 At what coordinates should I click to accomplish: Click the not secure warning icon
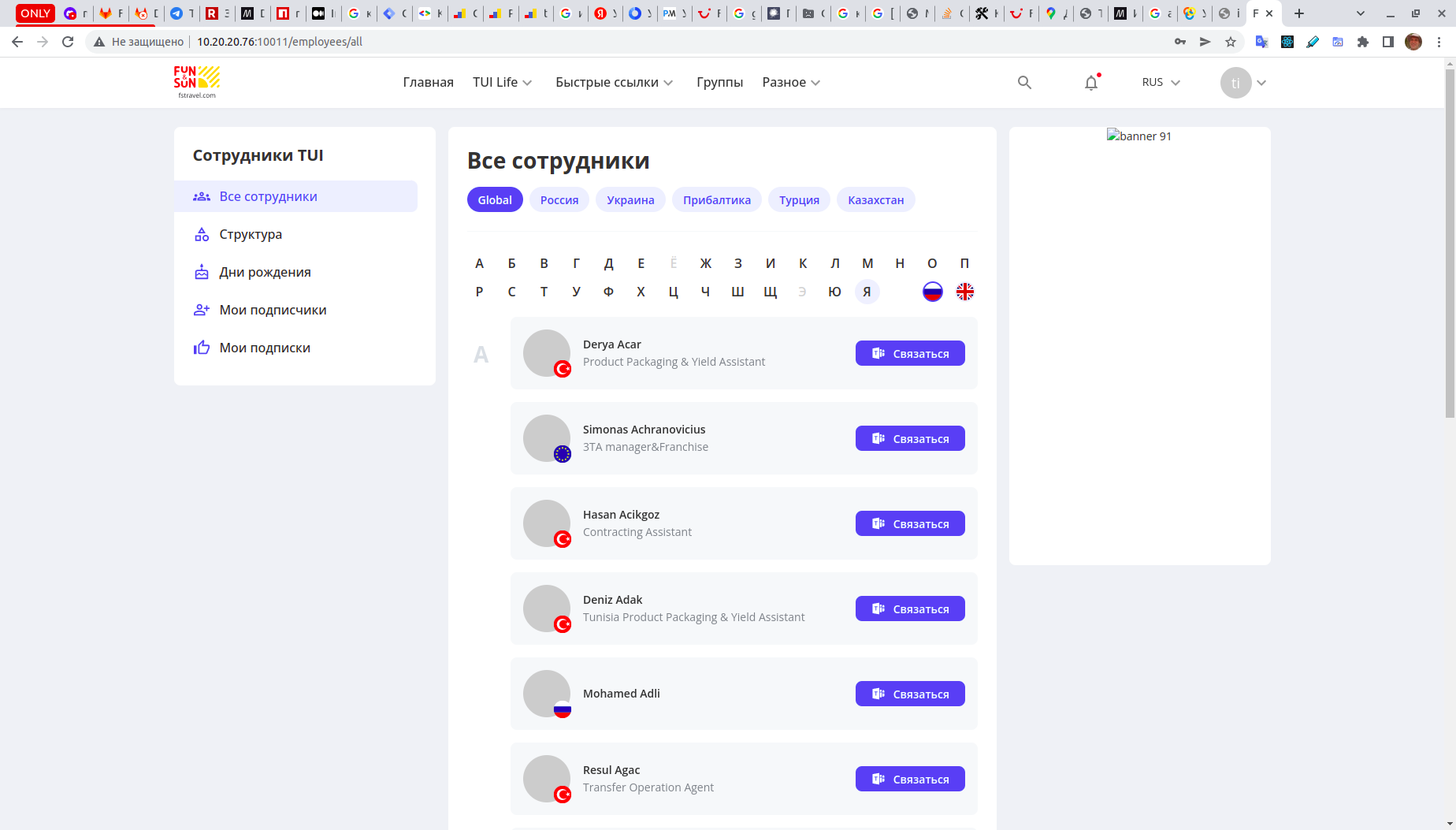pos(99,42)
